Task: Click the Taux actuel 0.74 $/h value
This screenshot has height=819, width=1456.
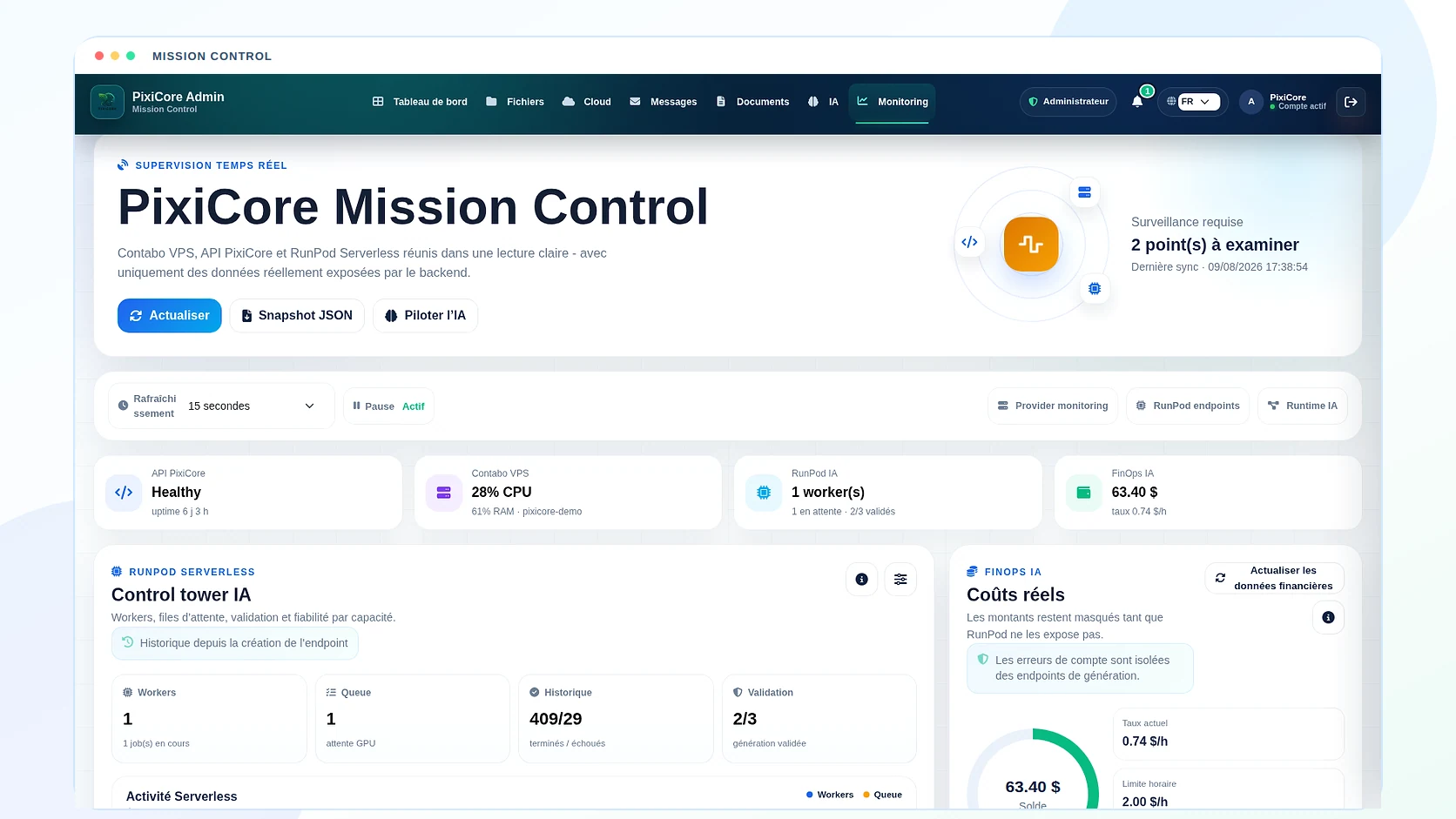Action: [x=1145, y=742]
